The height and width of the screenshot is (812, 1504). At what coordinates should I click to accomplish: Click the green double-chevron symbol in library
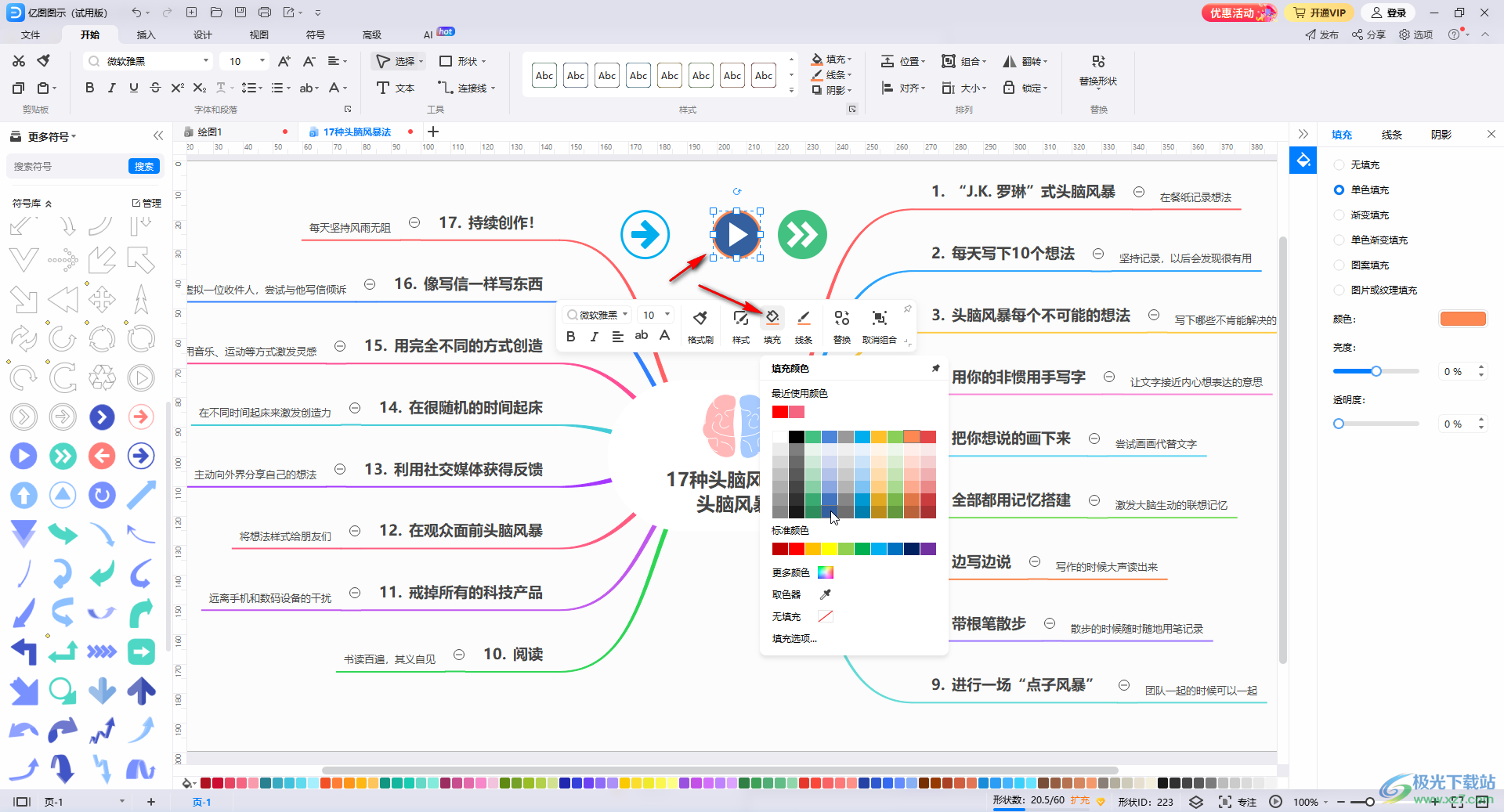(63, 456)
